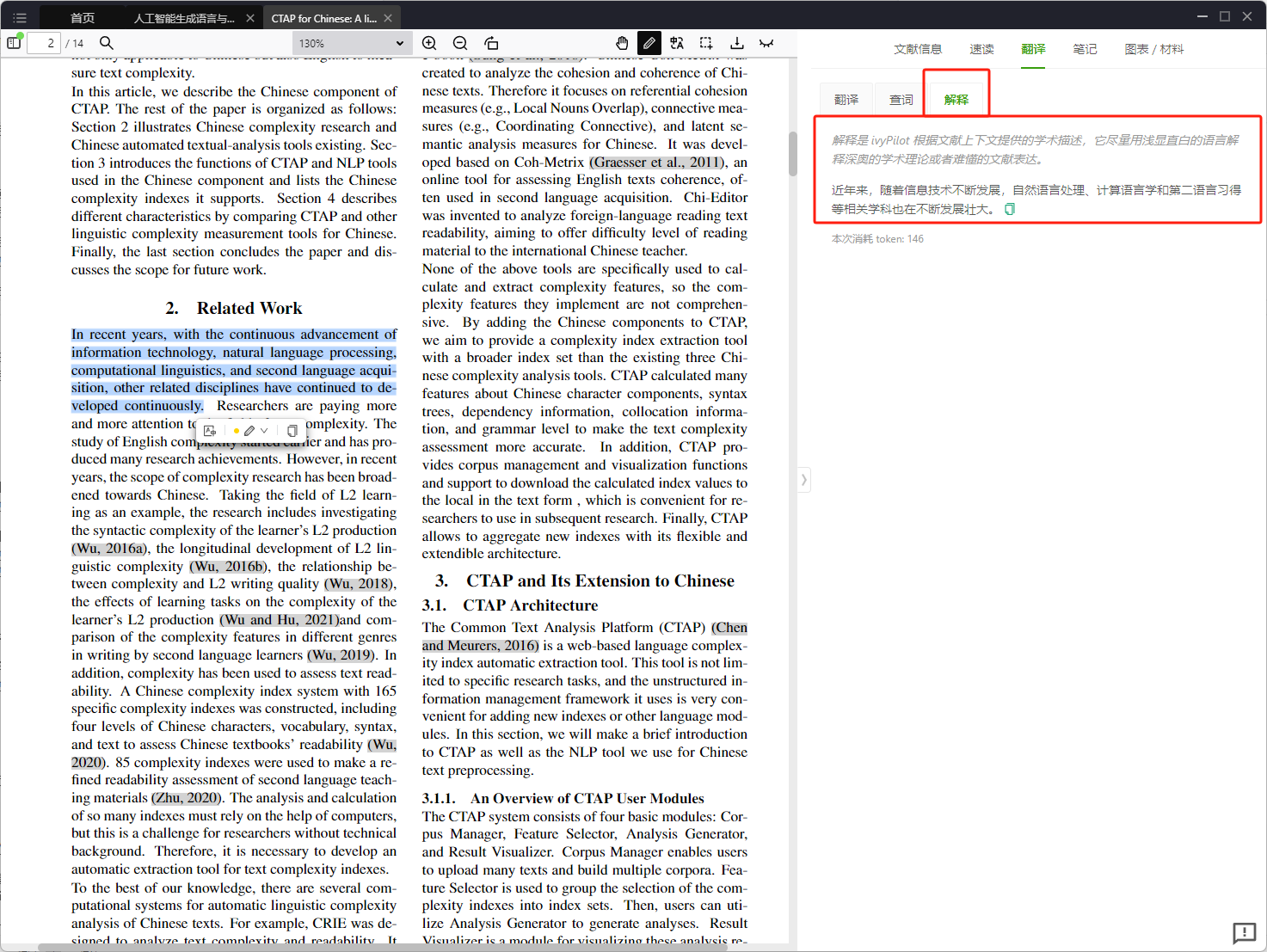1267x952 pixels.
Task: Open citation (Wu and Hu, 2021)
Action: 280,619
